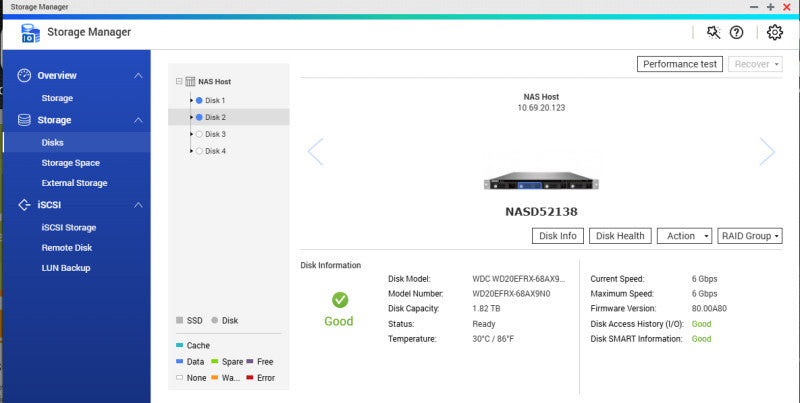Click the IP address 10.69.20.123
The image size is (800, 403).
(x=541, y=108)
